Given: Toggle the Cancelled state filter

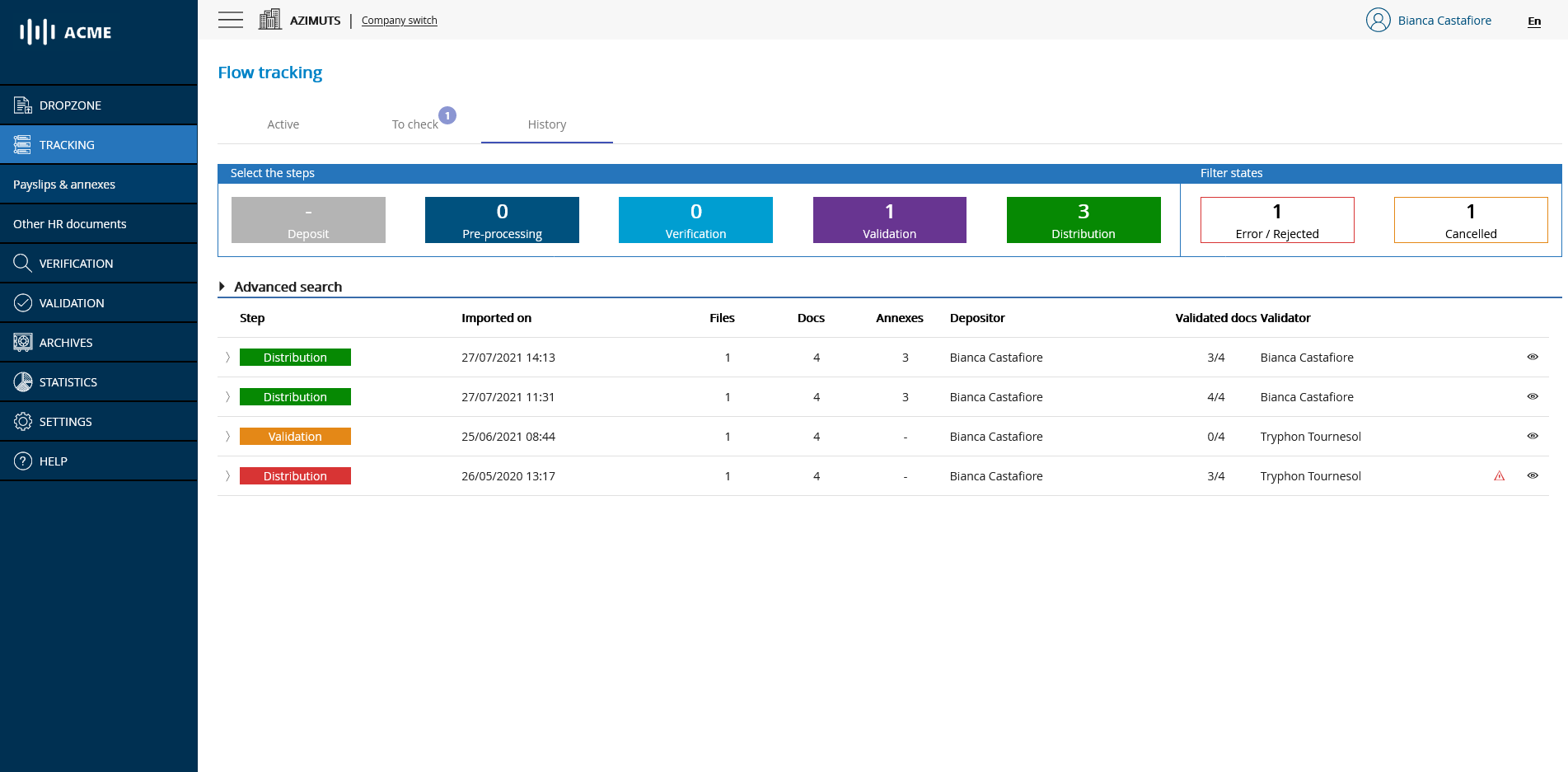Looking at the screenshot, I should click(1470, 220).
